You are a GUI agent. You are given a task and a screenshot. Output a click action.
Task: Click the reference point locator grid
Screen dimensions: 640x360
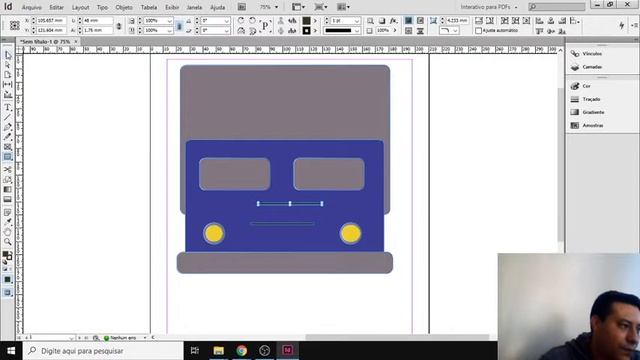point(15,25)
